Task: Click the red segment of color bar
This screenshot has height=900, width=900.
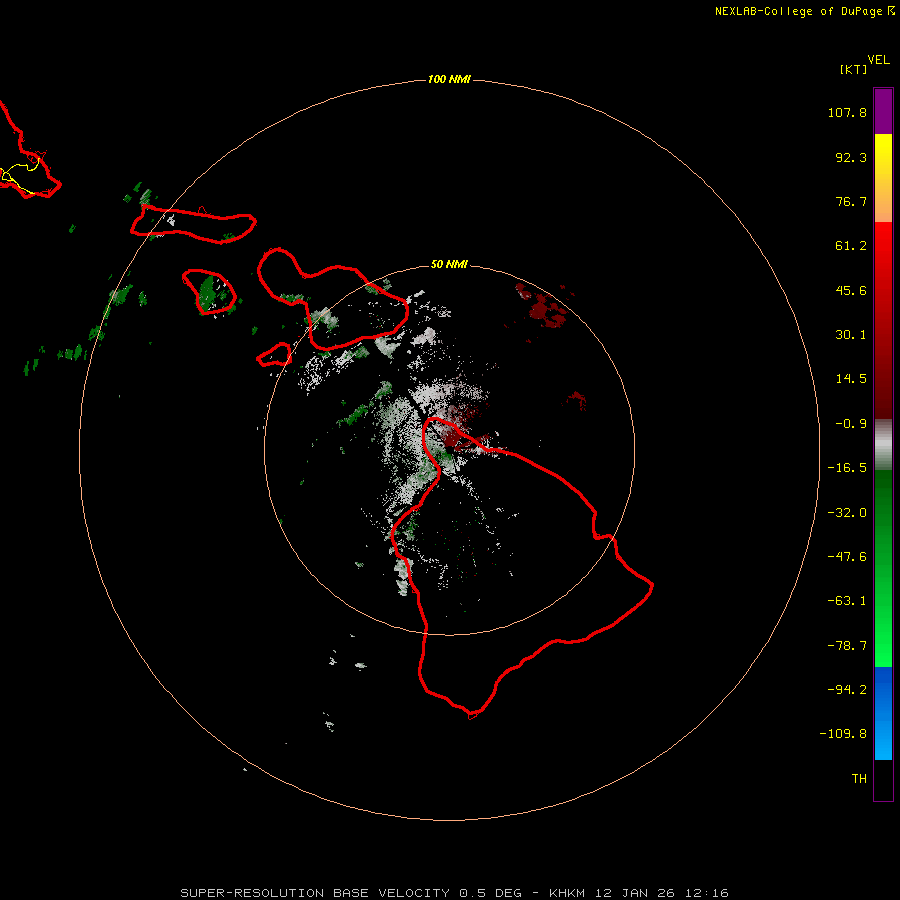Action: coord(883,320)
